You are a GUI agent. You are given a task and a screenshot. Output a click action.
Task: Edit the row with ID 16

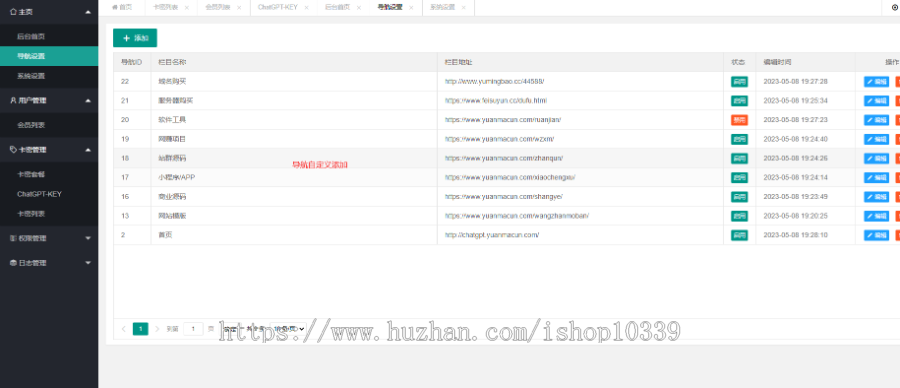coord(876,197)
